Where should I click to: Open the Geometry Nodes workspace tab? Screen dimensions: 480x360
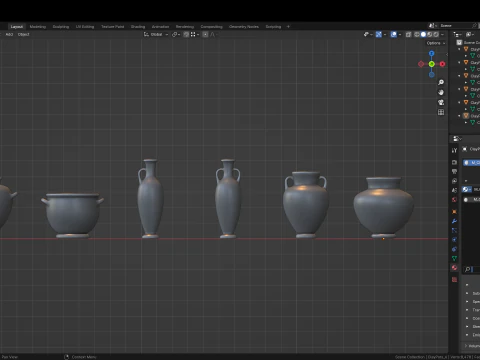point(244,27)
